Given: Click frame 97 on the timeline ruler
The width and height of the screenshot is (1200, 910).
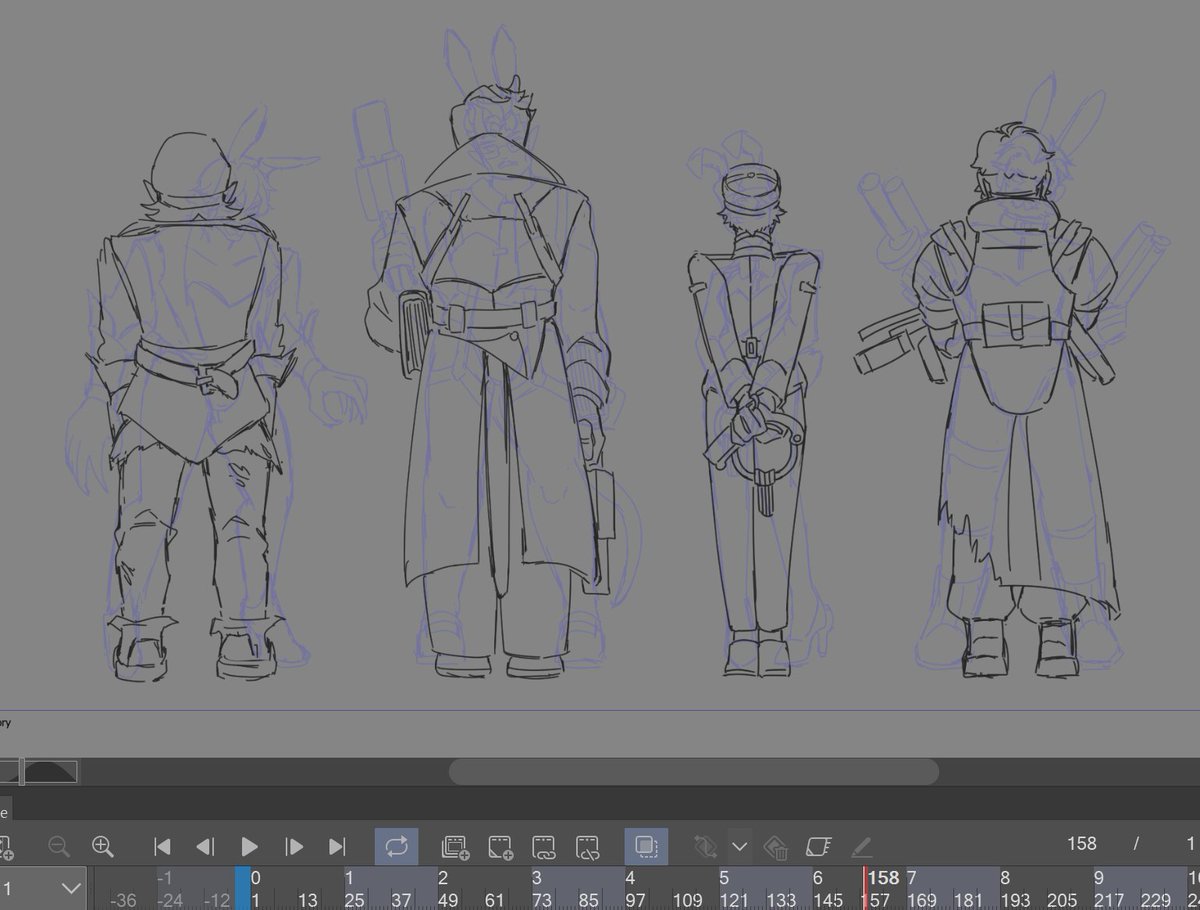Looking at the screenshot, I should click(x=635, y=900).
